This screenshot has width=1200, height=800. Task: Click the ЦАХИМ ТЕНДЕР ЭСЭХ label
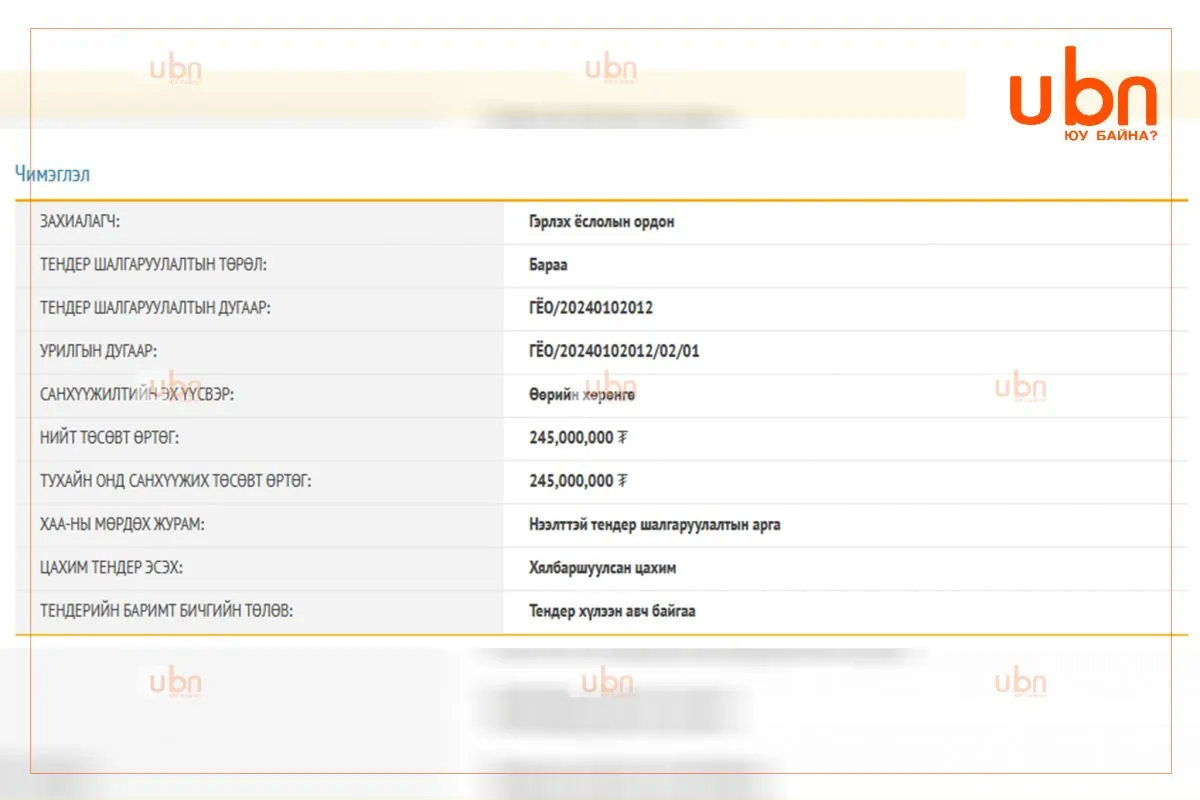(x=112, y=568)
